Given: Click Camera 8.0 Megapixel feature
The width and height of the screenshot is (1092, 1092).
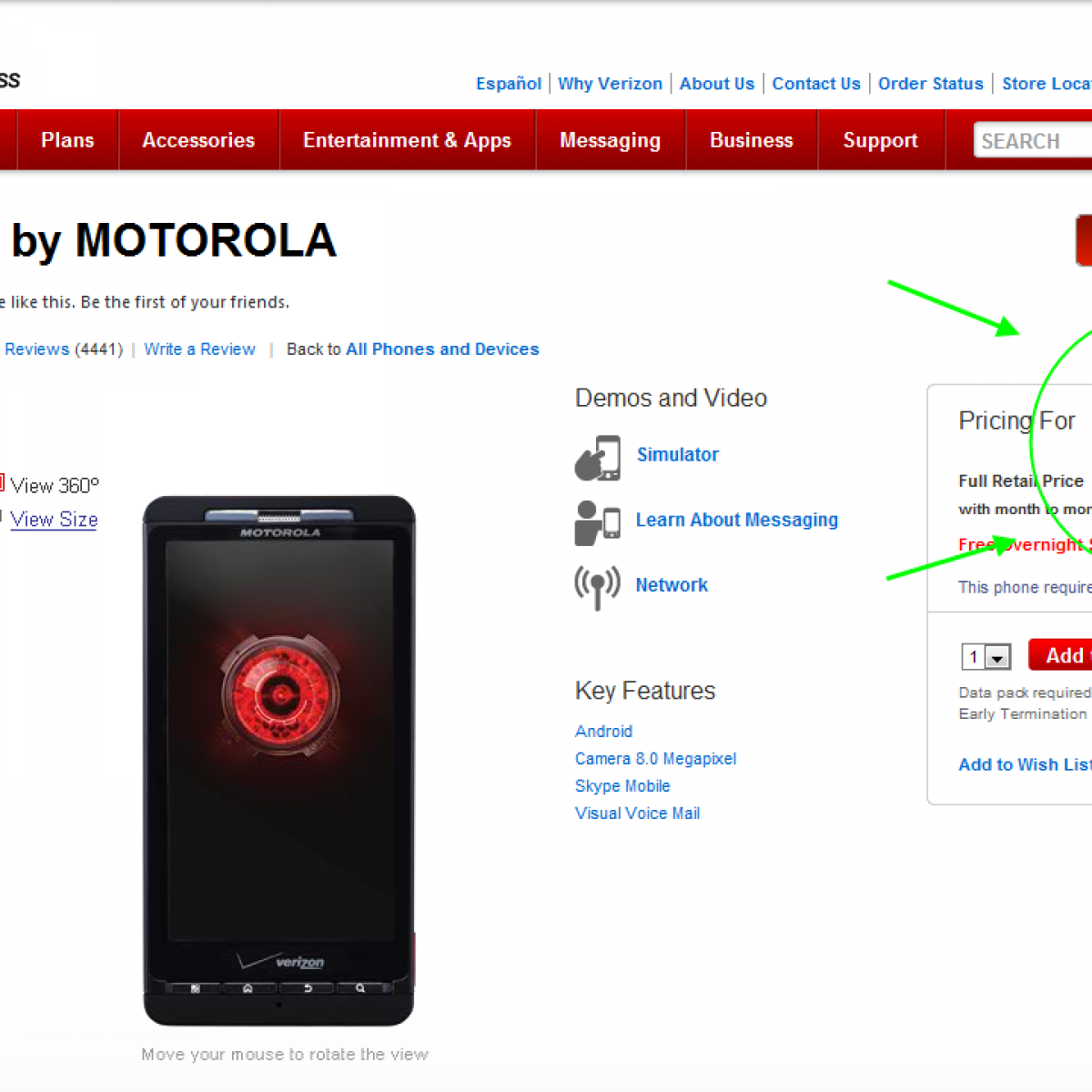Looking at the screenshot, I should click(x=655, y=759).
